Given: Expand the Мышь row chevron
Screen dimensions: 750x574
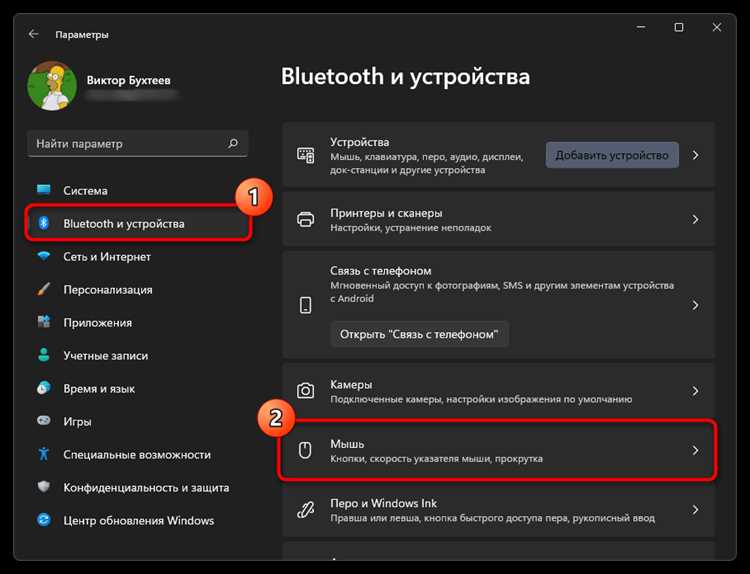Looking at the screenshot, I should (695, 450).
